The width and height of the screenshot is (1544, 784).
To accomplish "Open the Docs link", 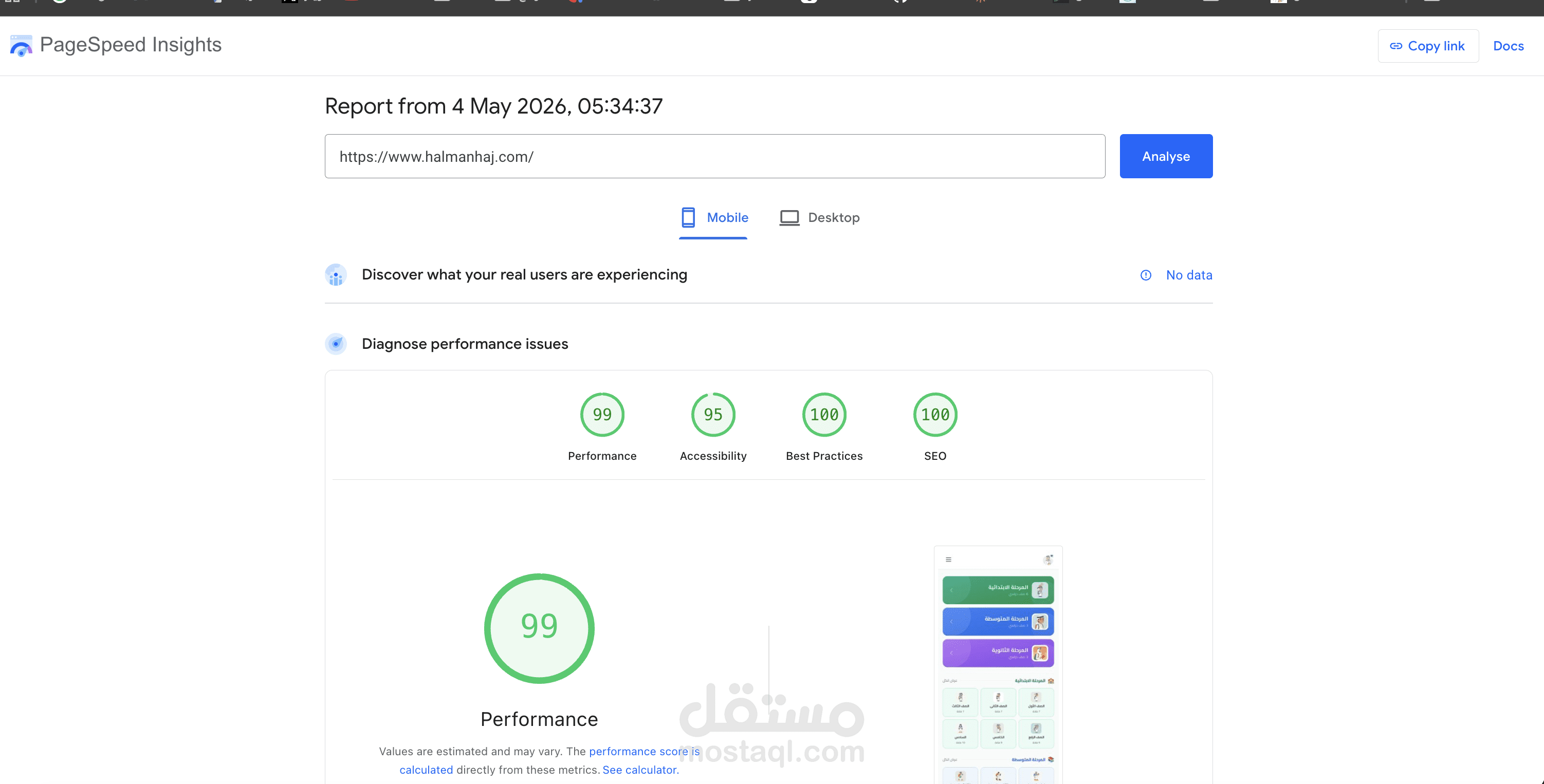I will (1508, 46).
